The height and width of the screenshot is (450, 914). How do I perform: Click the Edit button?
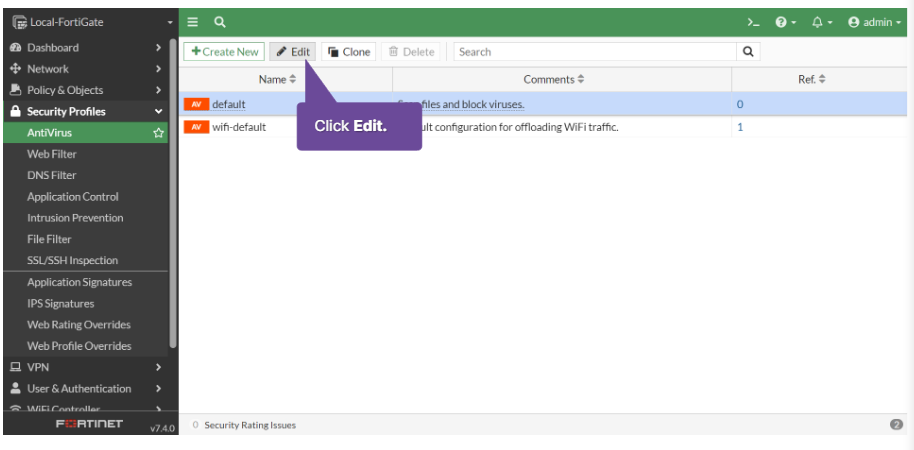point(293,52)
